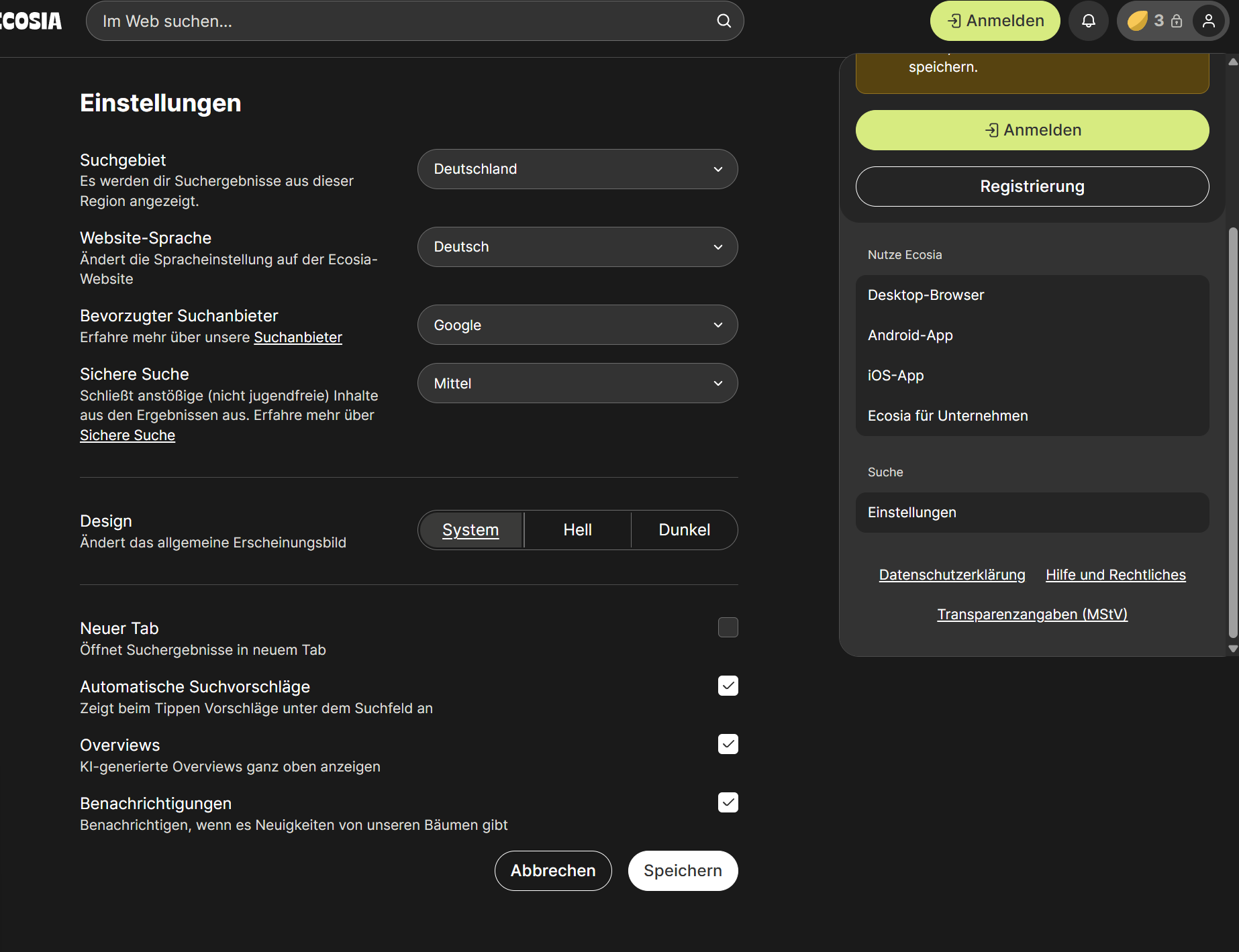Click the Einstellungen page heading
Image resolution: width=1239 pixels, height=952 pixels.
coord(160,103)
